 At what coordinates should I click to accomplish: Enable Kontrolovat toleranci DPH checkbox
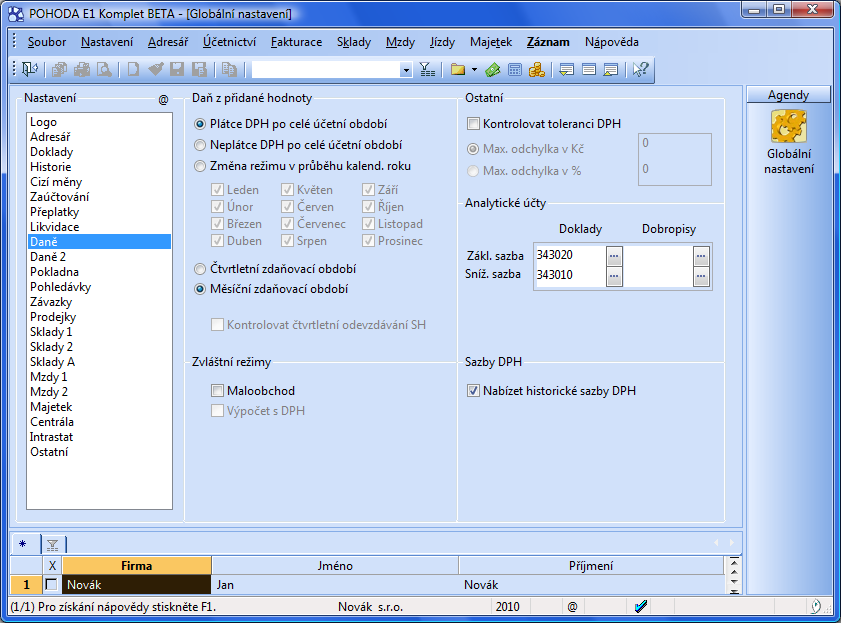473,124
